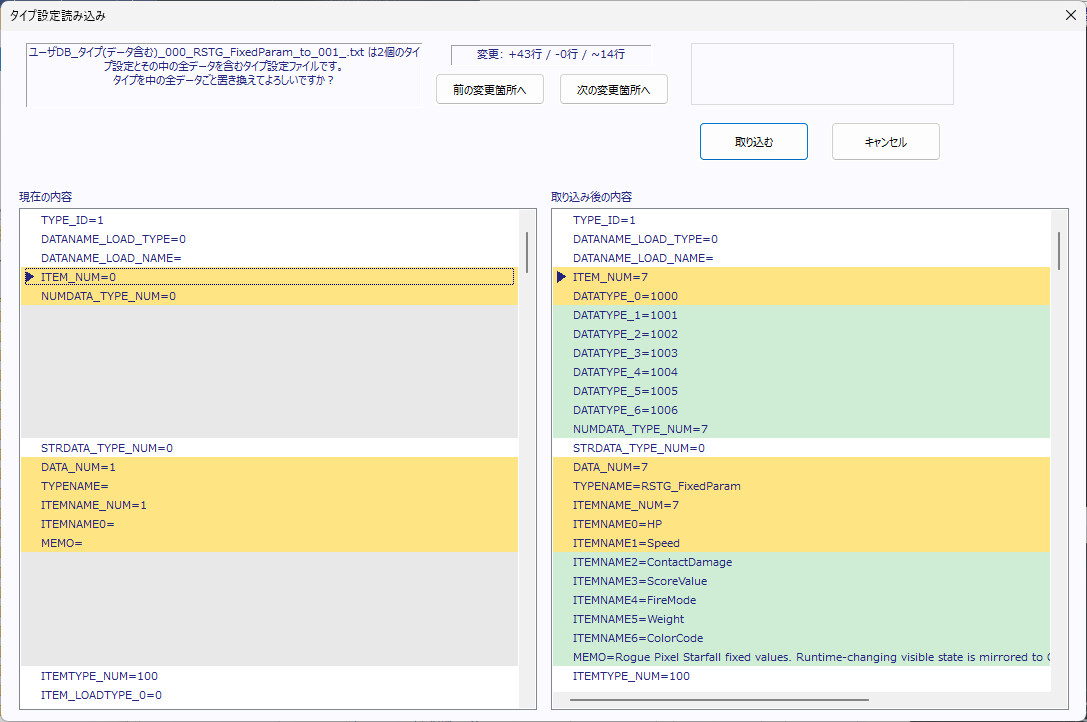Select ITEMNAME5=Weight row

click(801, 619)
